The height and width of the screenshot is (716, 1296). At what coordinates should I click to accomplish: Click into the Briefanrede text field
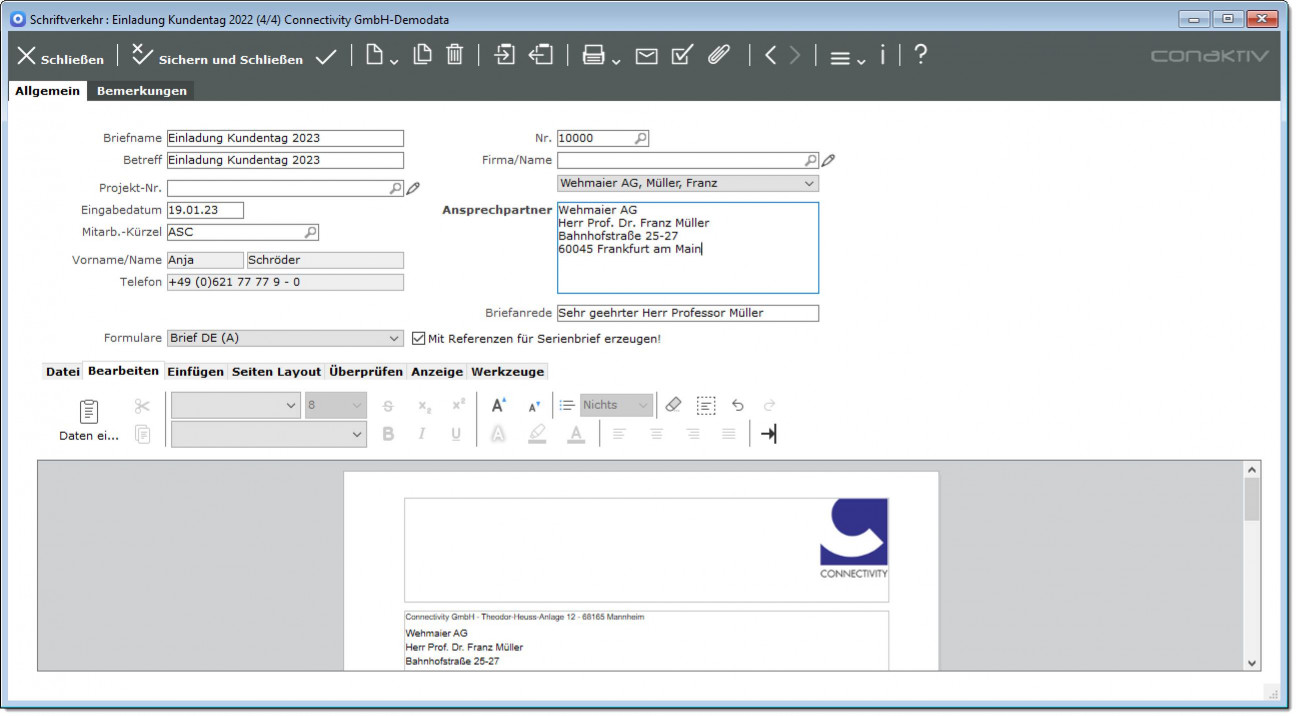click(x=687, y=313)
